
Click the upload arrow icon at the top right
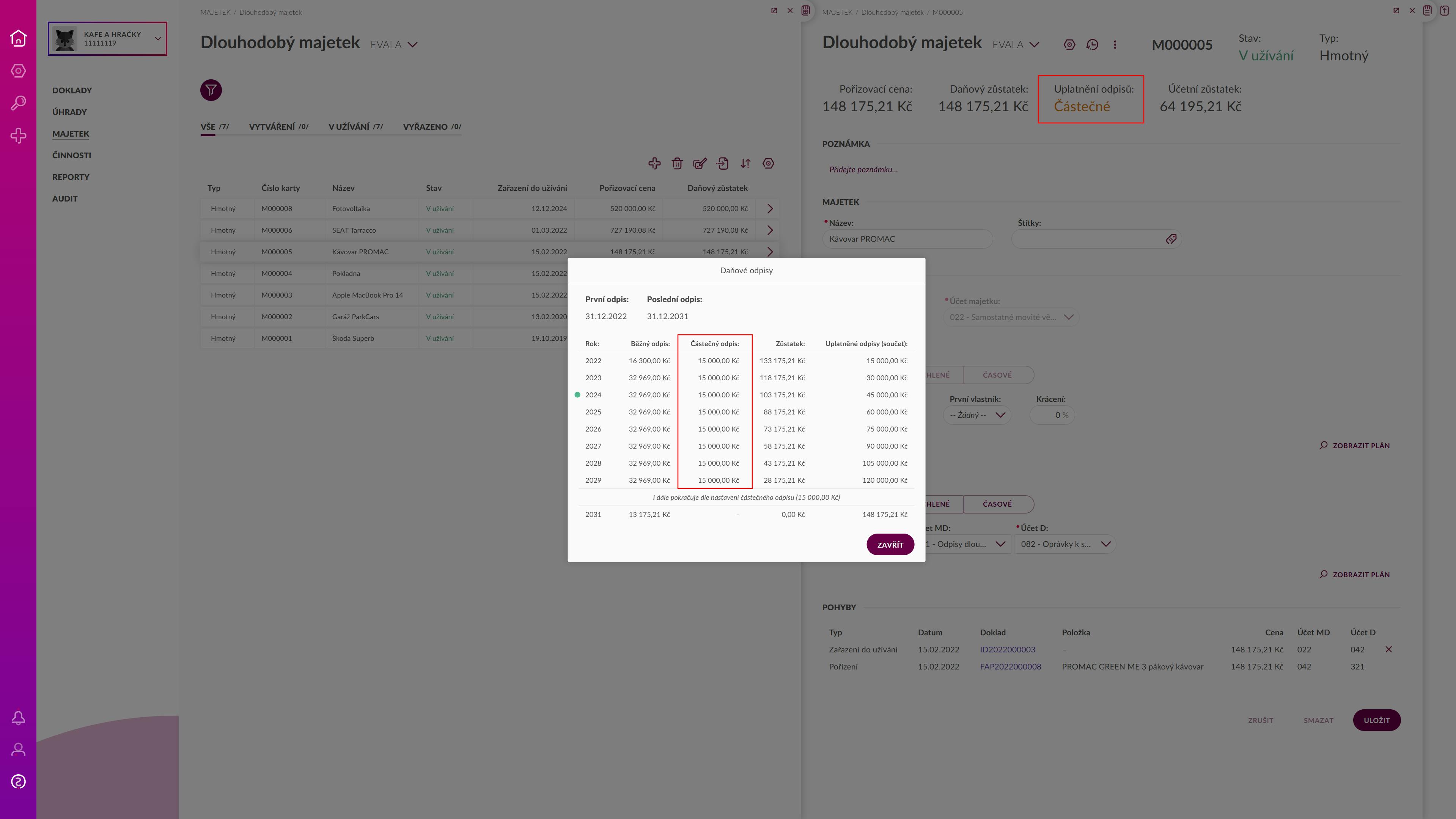pyautogui.click(x=1445, y=11)
